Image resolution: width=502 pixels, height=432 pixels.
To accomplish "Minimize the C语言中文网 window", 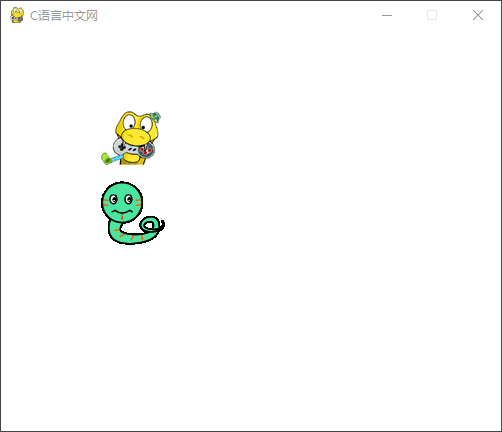I will (387, 15).
